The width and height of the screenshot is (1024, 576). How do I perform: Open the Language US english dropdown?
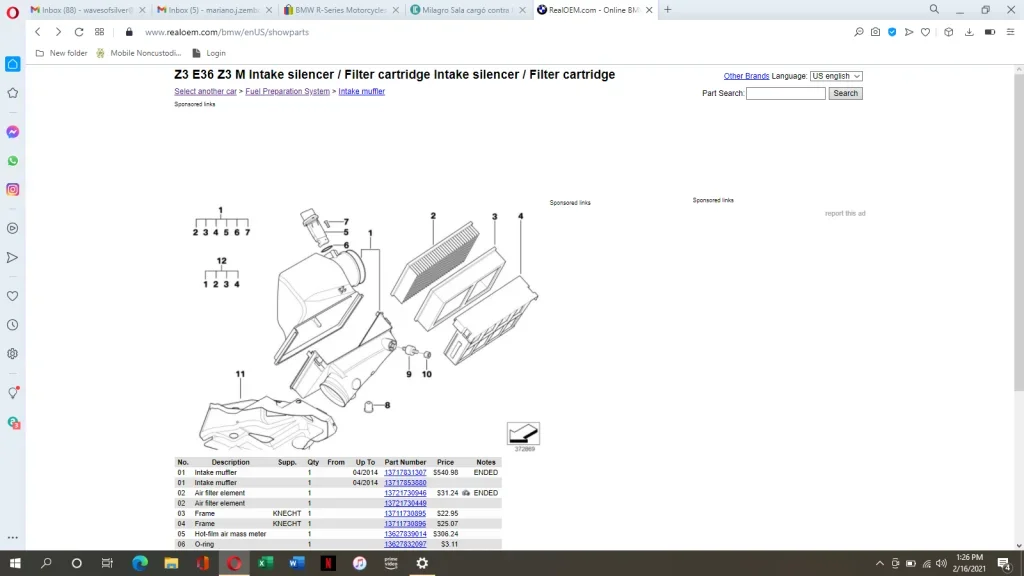[836, 76]
